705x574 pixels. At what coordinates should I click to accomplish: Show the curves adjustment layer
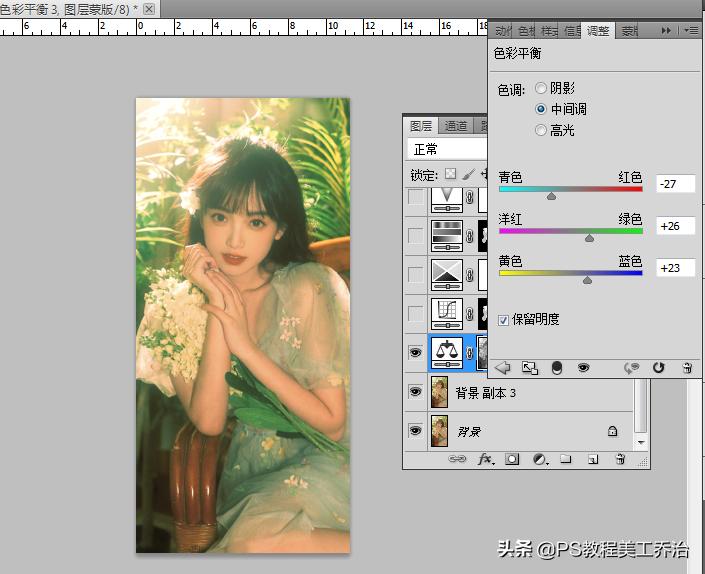[415, 314]
